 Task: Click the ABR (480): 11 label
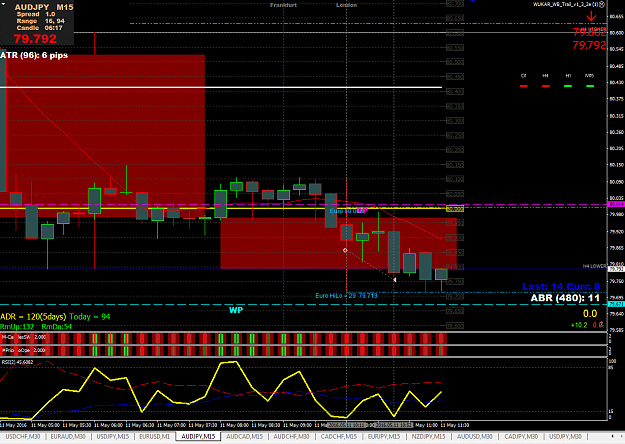click(565, 298)
